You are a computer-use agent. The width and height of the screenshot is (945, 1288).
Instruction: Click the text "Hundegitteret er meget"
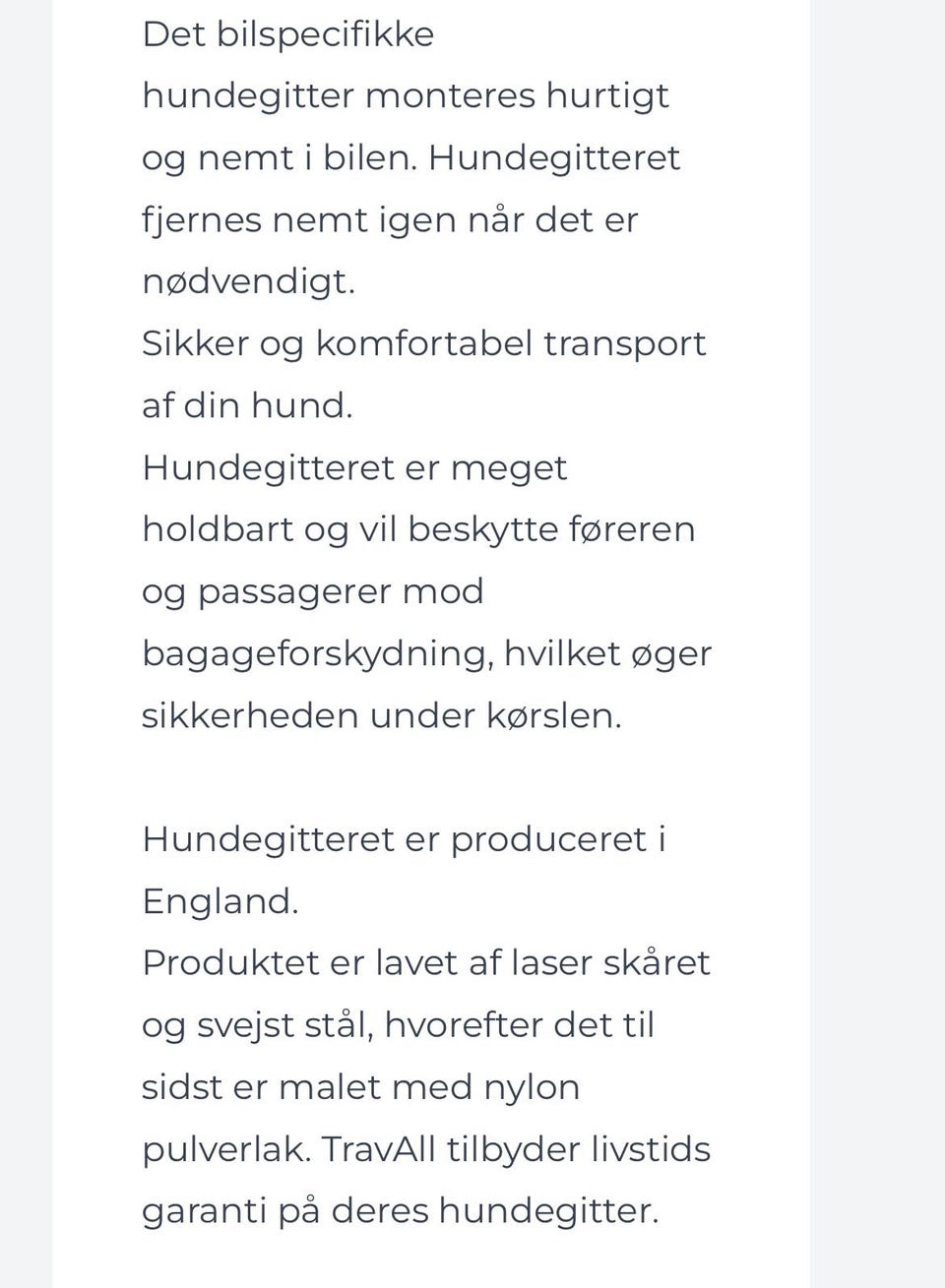tap(354, 467)
